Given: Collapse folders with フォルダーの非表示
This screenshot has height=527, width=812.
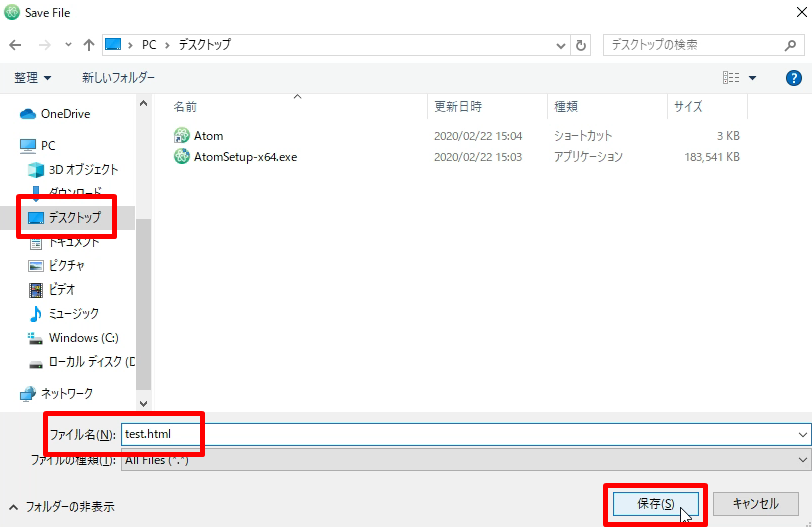Looking at the screenshot, I should click(x=62, y=507).
